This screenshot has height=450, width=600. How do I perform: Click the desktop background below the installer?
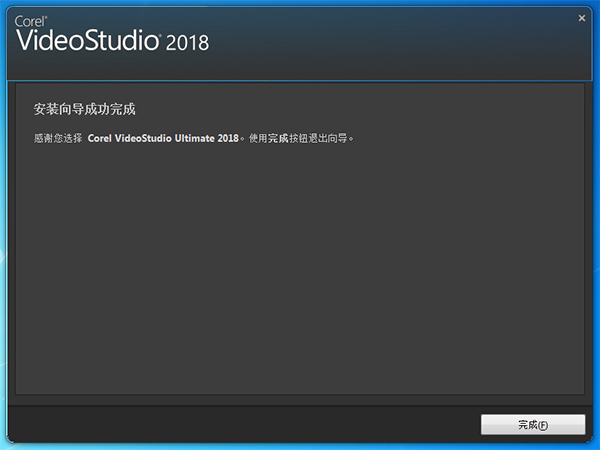click(300, 447)
